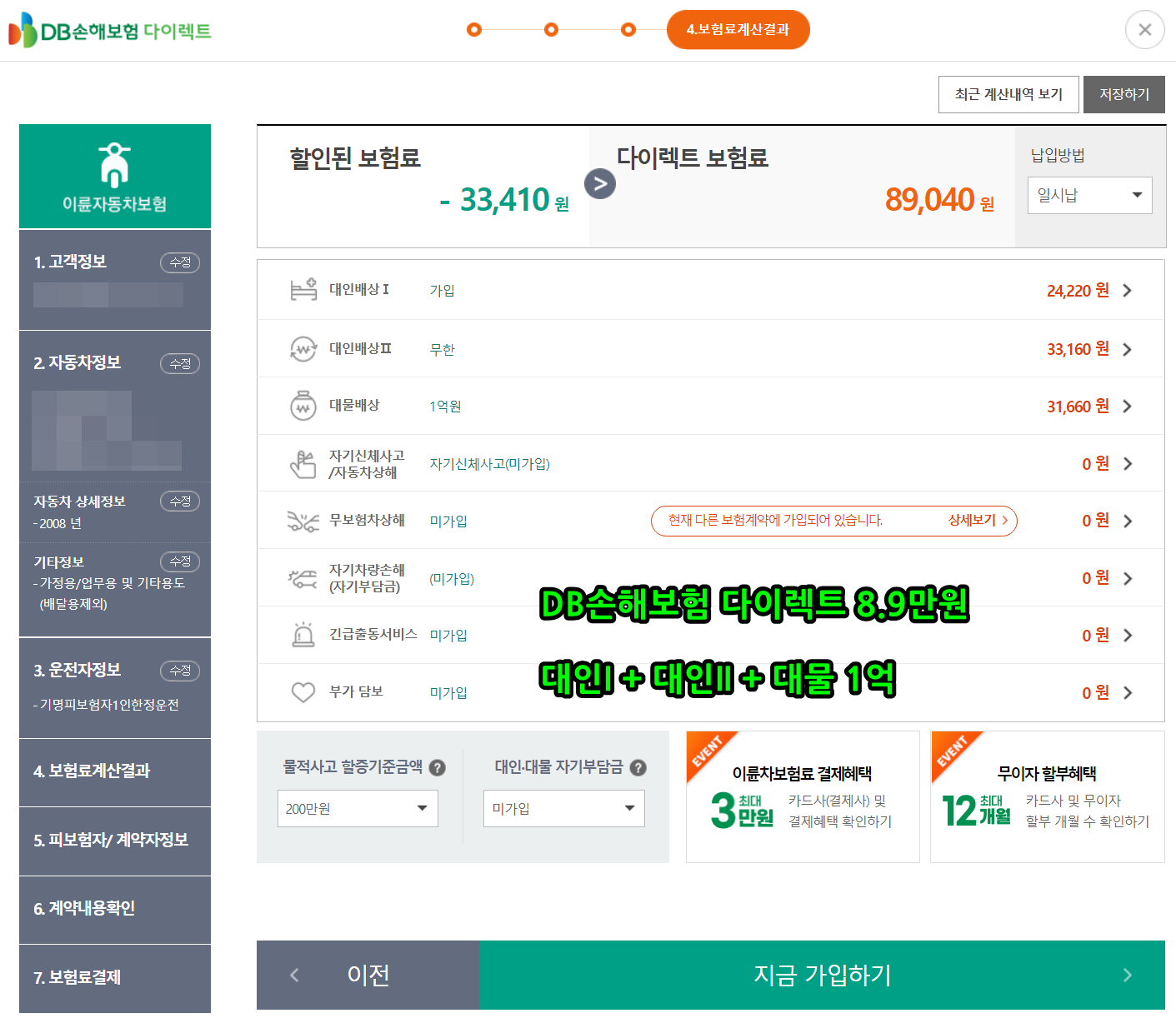Click the 대인배상 I bed icon
Viewport: 1176px width, 1018px height.
click(303, 290)
